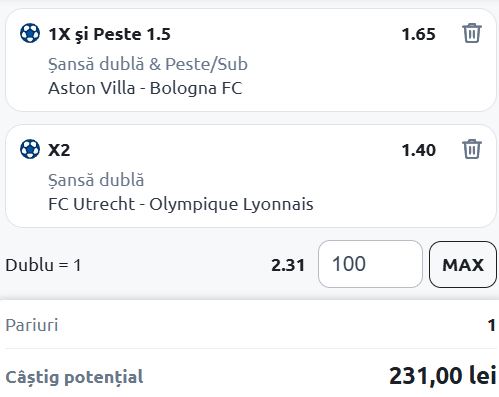Select the X2 bet title
This screenshot has width=499, height=397.
(x=59, y=150)
